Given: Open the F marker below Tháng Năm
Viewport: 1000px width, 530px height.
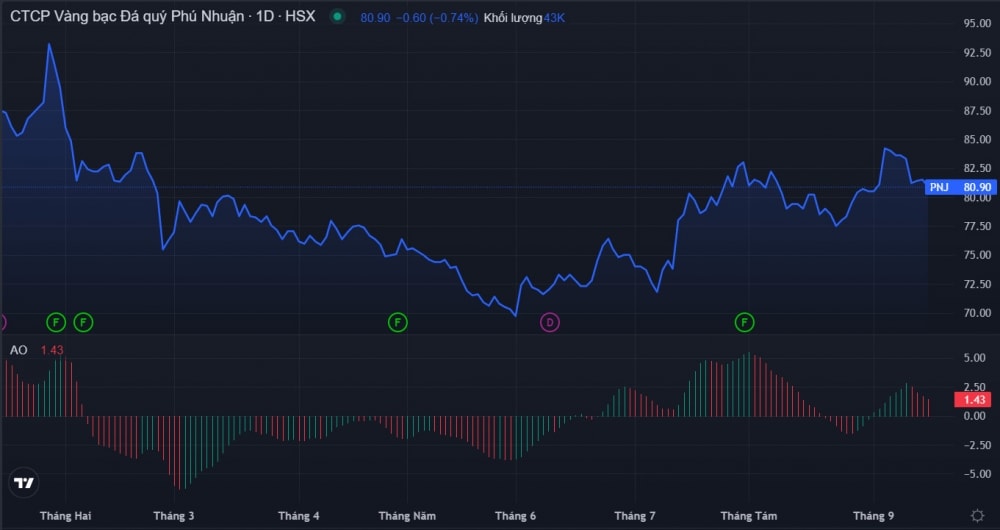Looking at the screenshot, I should point(397,323).
